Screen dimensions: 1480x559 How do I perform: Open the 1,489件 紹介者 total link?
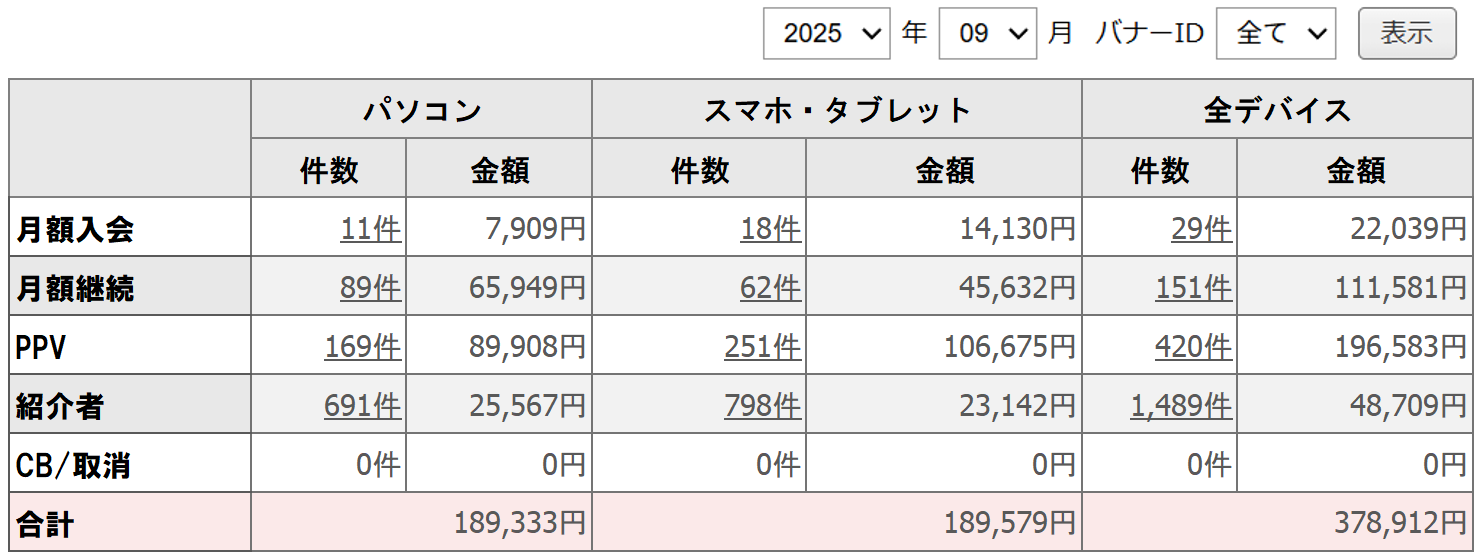pos(1181,406)
